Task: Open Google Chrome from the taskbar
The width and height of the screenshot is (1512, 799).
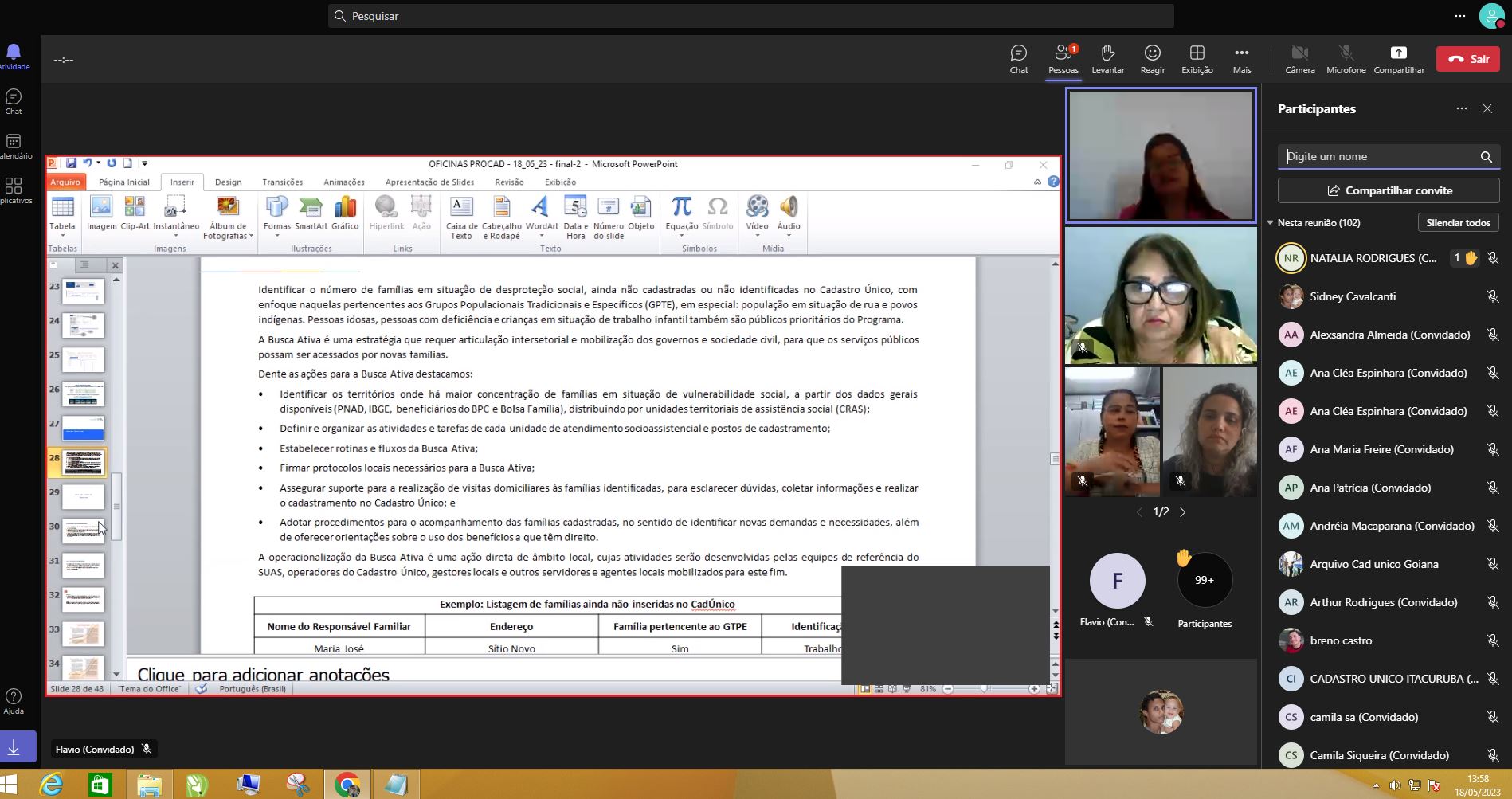Action: click(347, 785)
